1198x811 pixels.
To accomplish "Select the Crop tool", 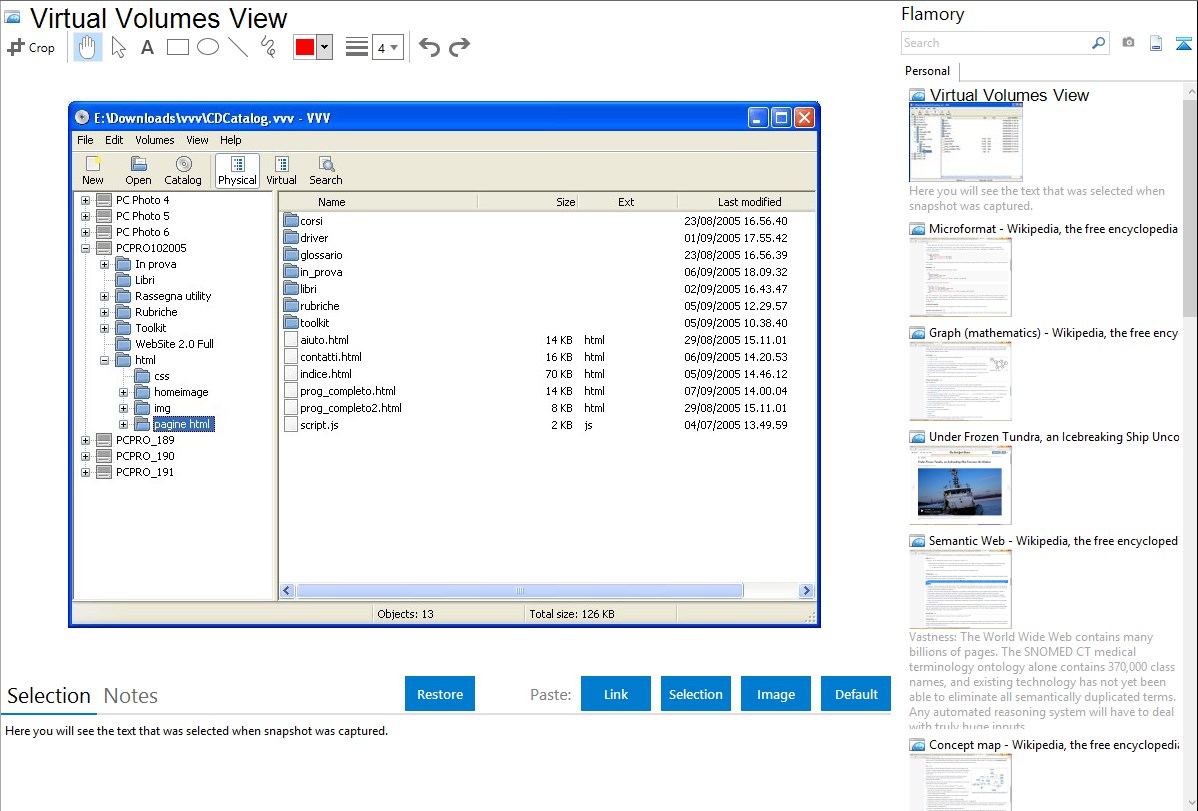I will (31, 47).
